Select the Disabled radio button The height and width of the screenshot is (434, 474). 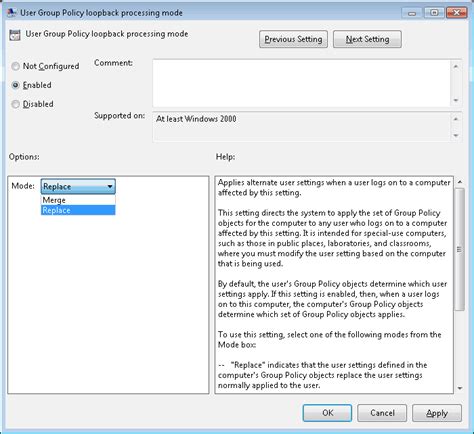15,104
